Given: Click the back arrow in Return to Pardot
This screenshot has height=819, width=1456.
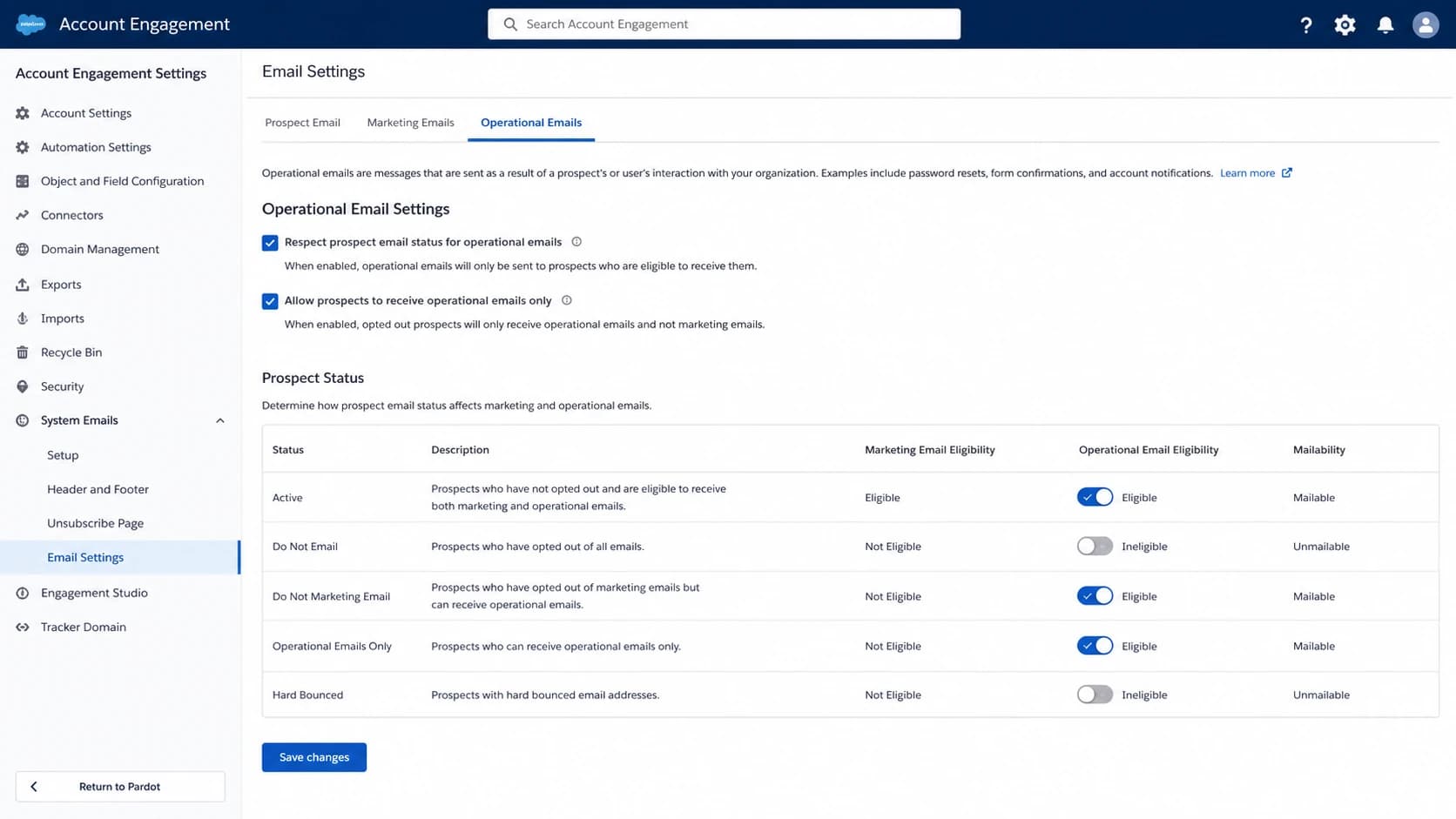Looking at the screenshot, I should tap(34, 787).
